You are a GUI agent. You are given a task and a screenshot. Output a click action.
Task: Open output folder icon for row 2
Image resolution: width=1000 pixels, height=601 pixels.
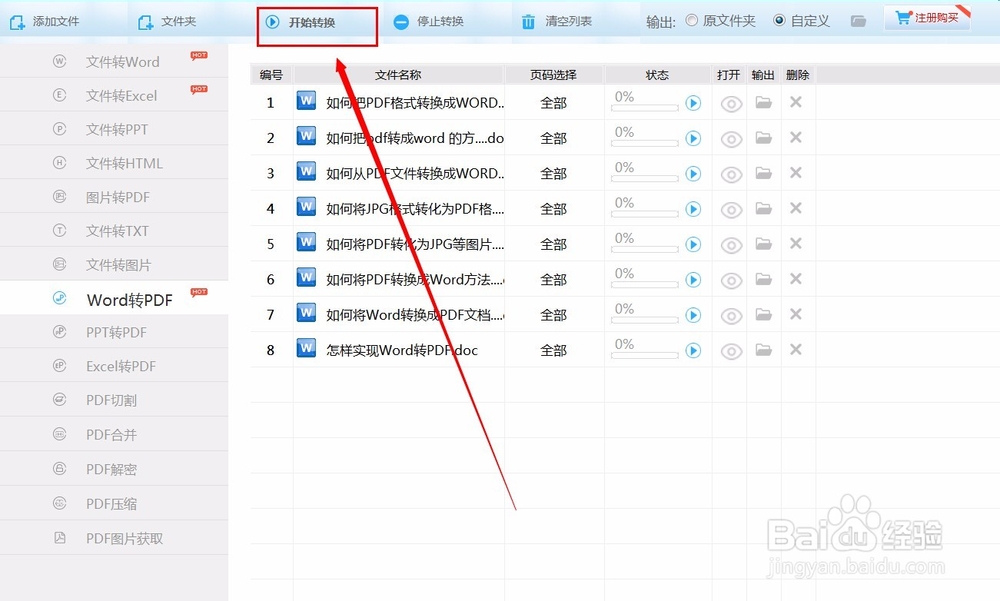click(x=763, y=138)
